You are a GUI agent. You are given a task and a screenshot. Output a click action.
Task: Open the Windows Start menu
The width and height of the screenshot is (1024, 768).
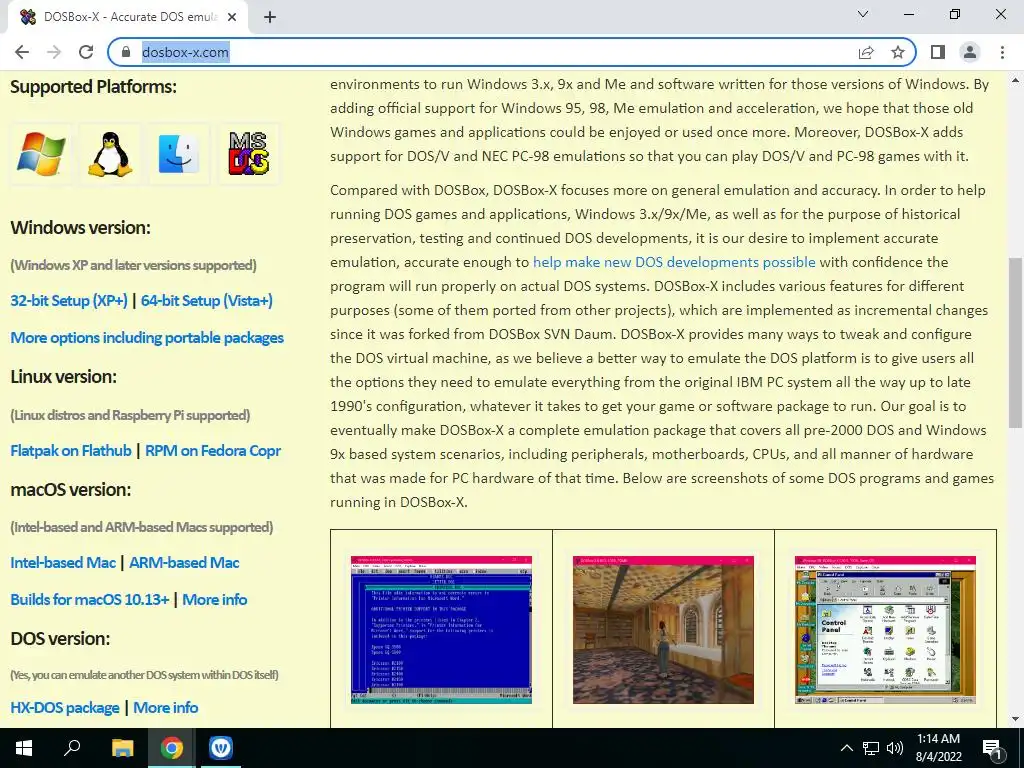point(24,748)
